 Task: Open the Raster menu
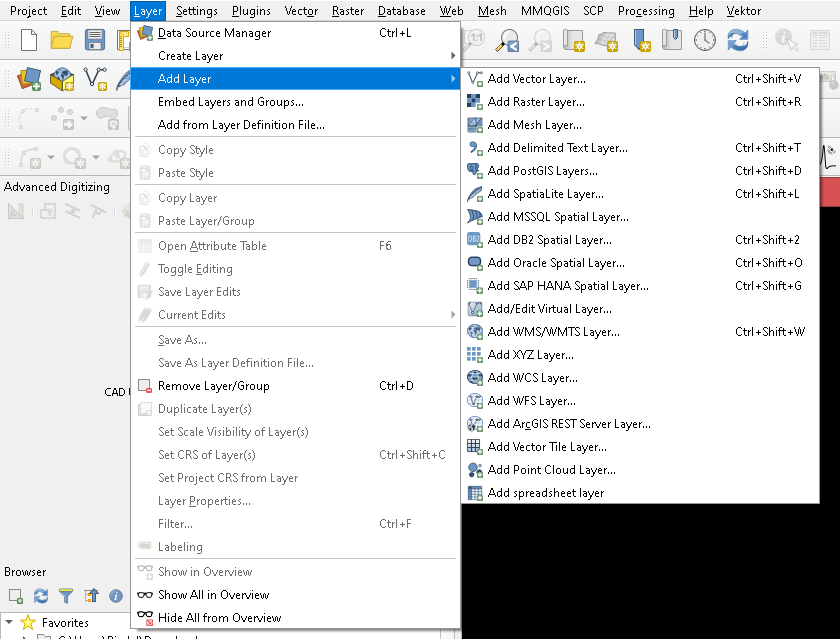(x=348, y=11)
